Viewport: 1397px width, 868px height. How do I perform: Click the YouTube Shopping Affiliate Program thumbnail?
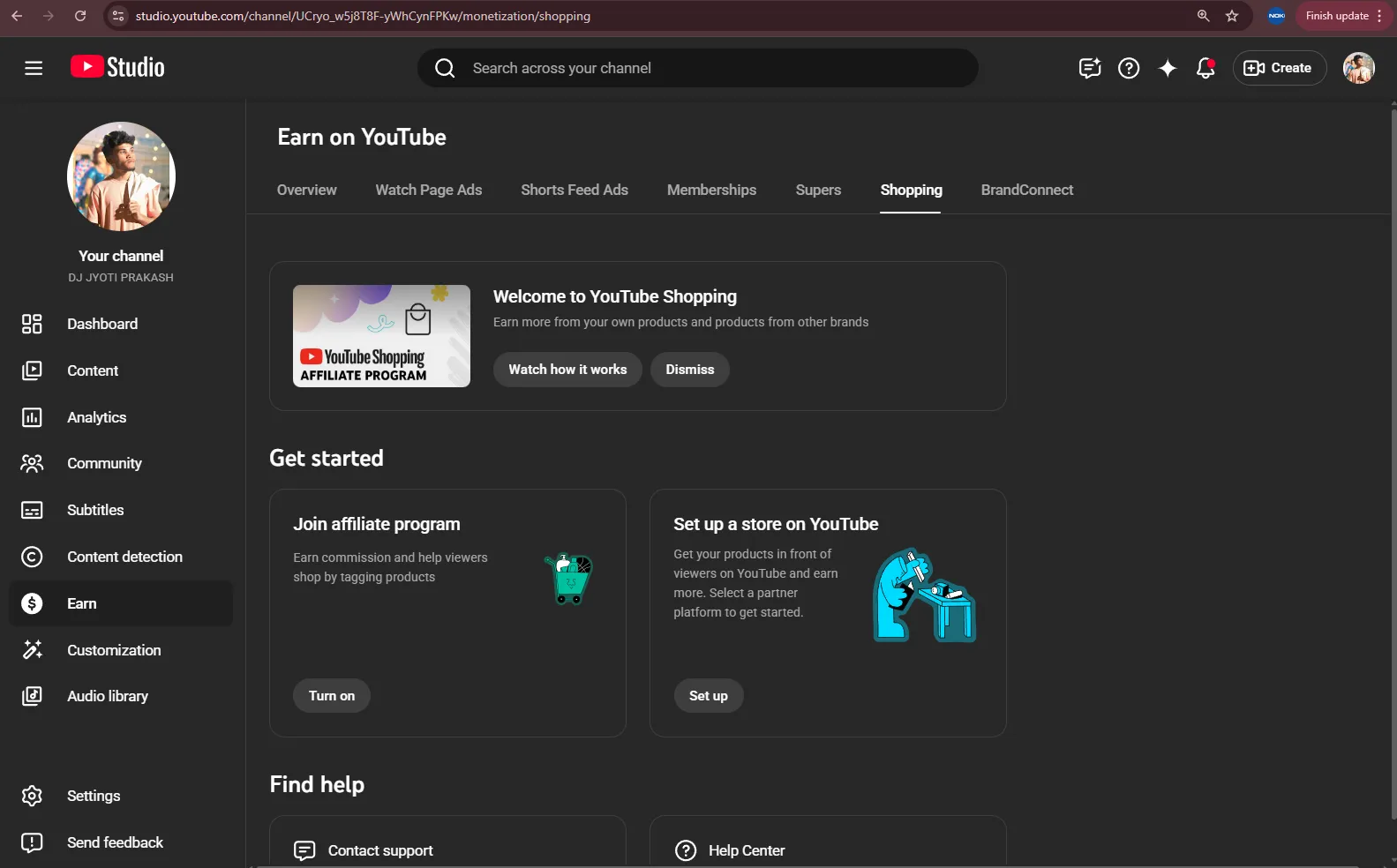(x=381, y=336)
